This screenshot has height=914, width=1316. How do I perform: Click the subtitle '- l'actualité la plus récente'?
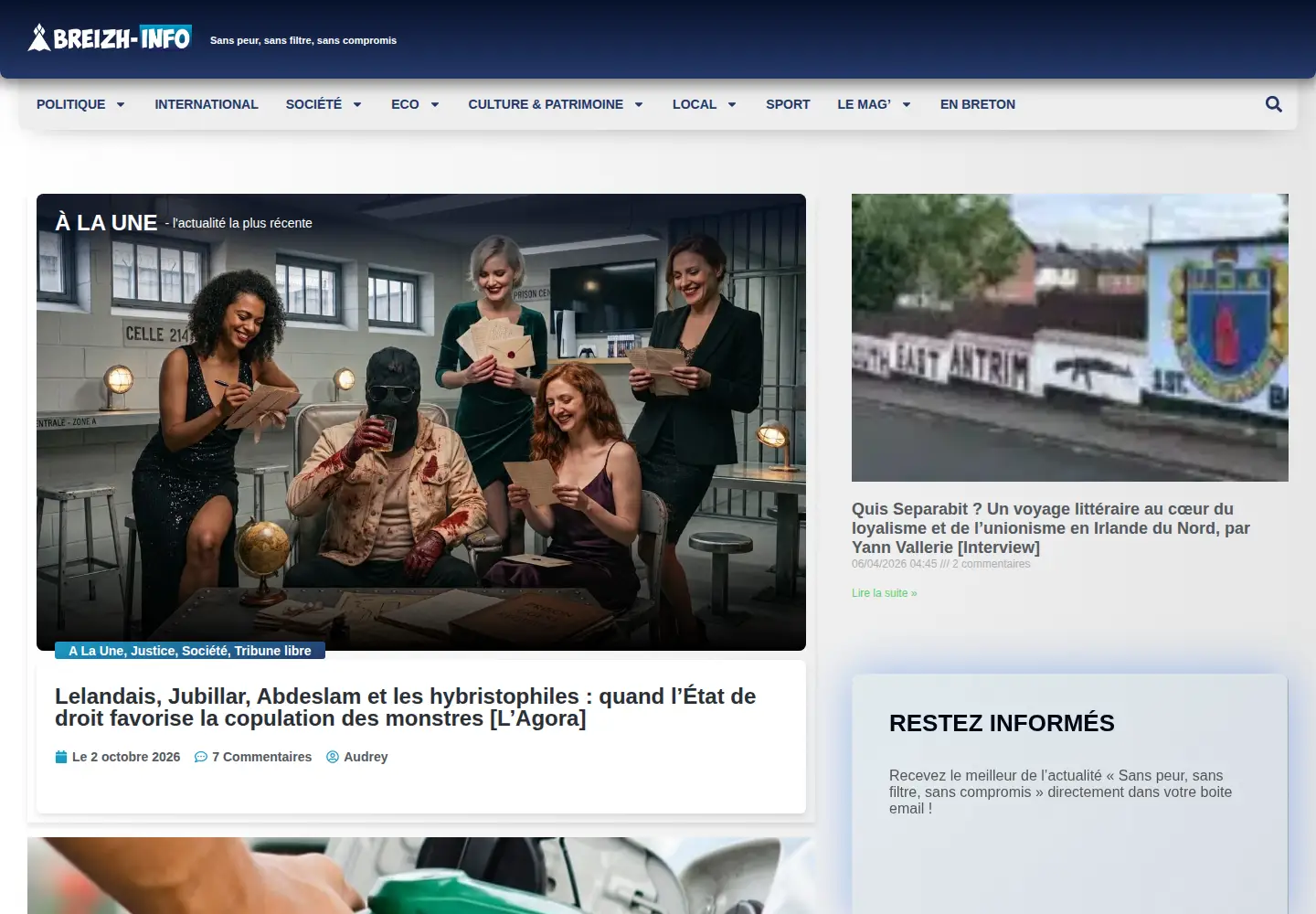coord(239,223)
